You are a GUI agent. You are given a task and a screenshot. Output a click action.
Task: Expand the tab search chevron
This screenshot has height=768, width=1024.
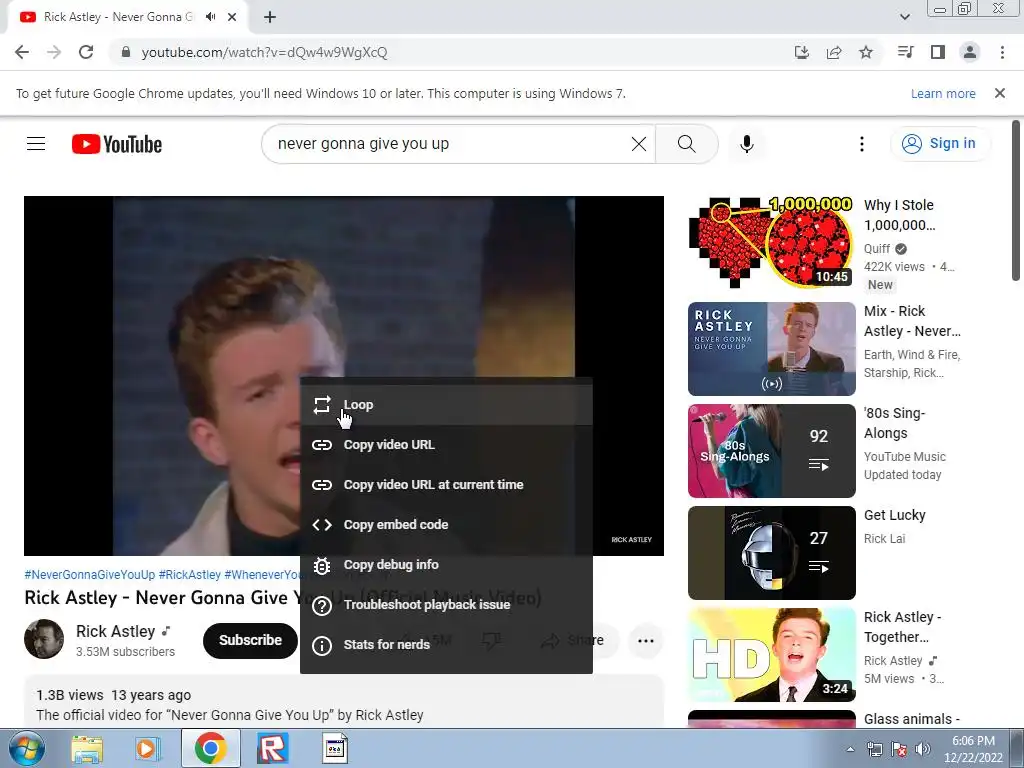pyautogui.click(x=904, y=17)
